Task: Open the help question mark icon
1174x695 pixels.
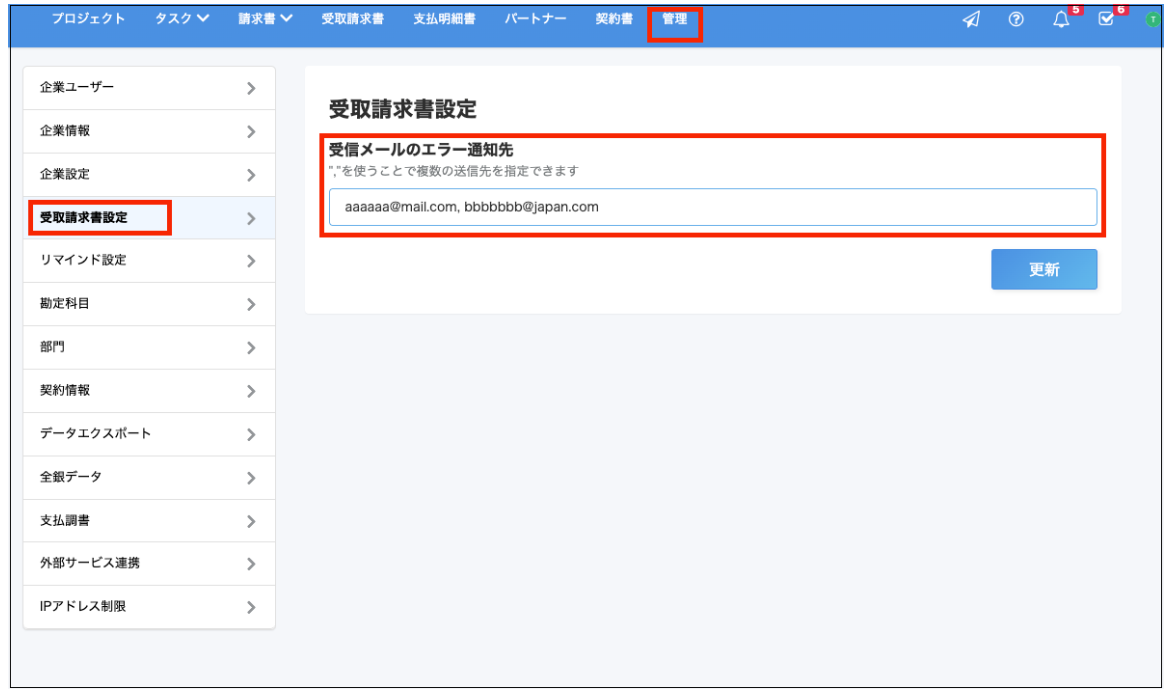Action: [1015, 19]
